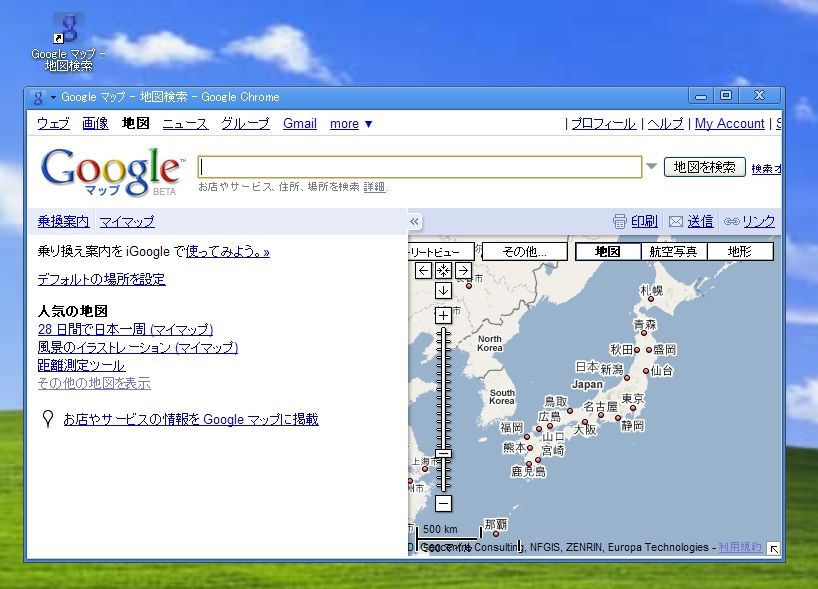Pan the map left with arrow button
818x589 pixels.
click(424, 270)
